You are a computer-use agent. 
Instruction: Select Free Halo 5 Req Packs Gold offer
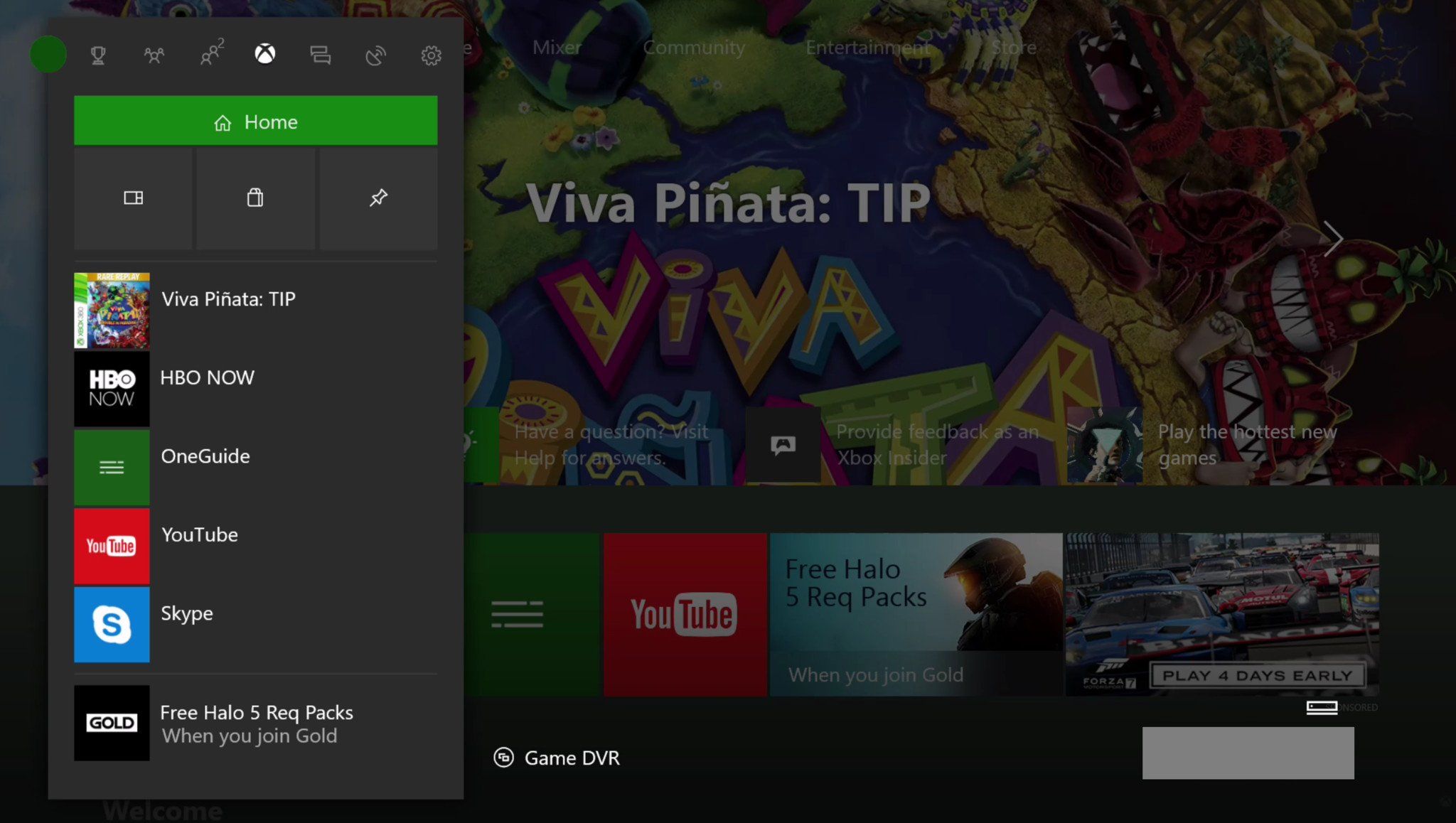coord(256,723)
